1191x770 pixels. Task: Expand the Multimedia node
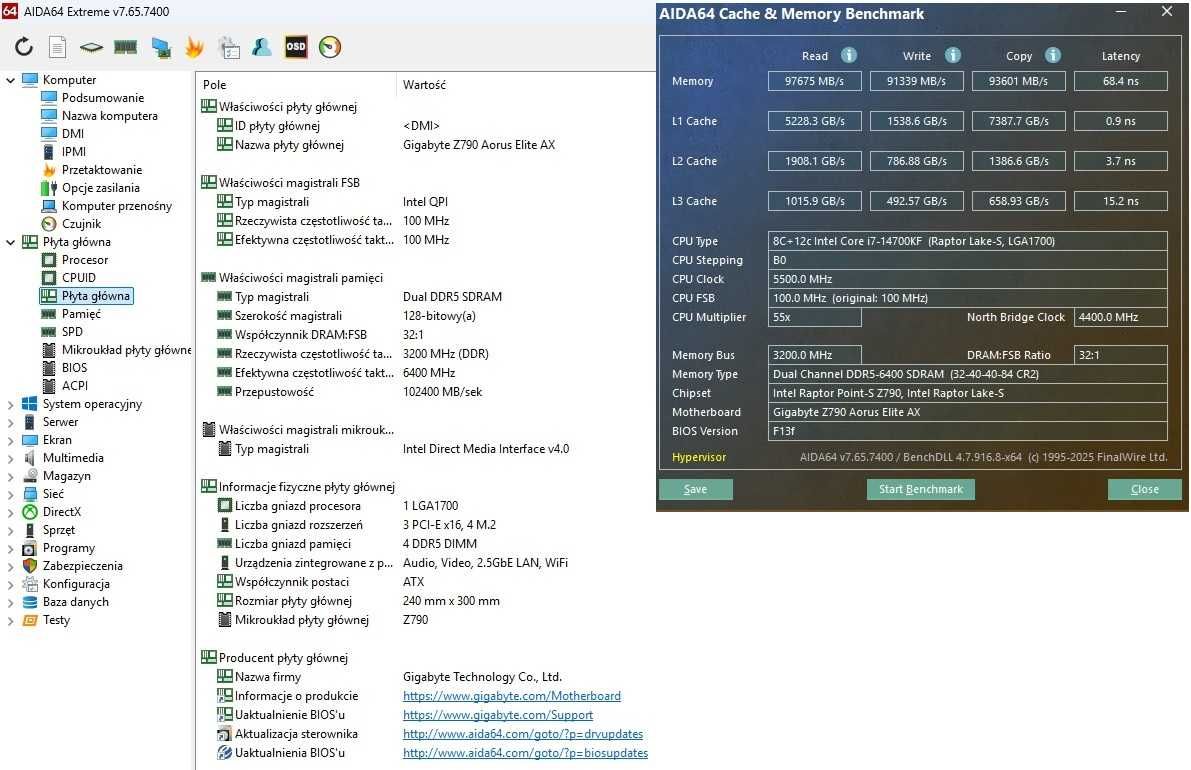click(x=11, y=458)
